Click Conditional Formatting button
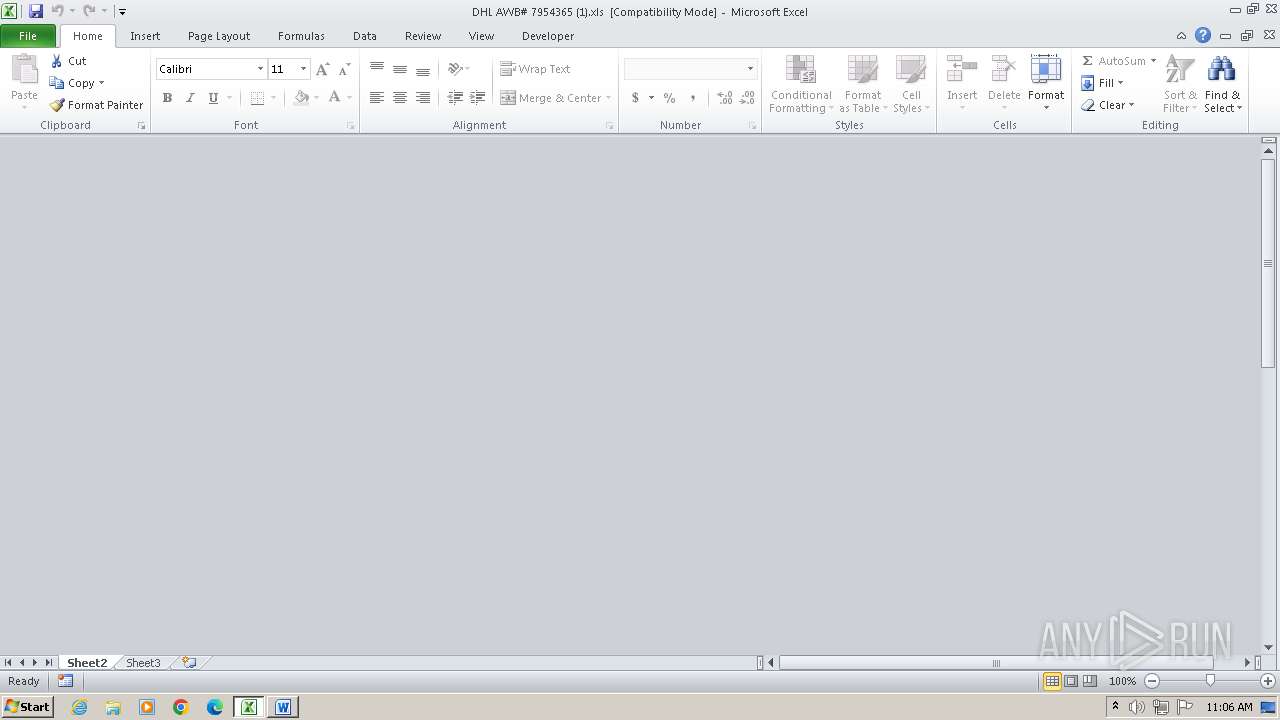Image resolution: width=1280 pixels, height=720 pixels. (x=801, y=83)
